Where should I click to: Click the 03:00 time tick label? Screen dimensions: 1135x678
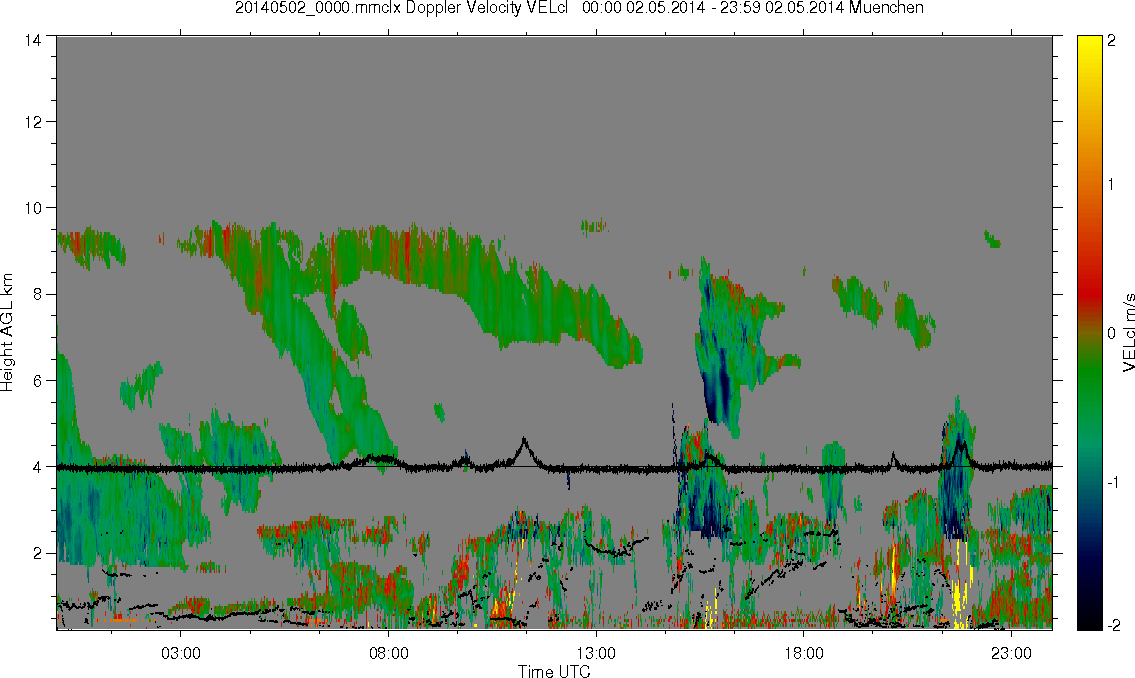click(180, 653)
